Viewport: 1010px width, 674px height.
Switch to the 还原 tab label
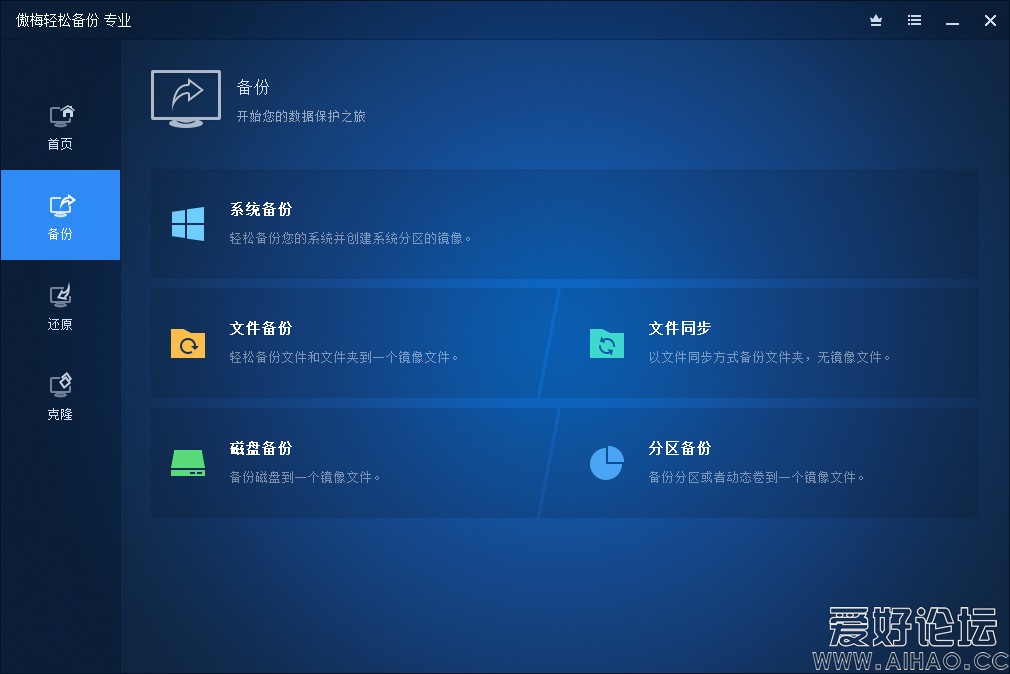60,325
